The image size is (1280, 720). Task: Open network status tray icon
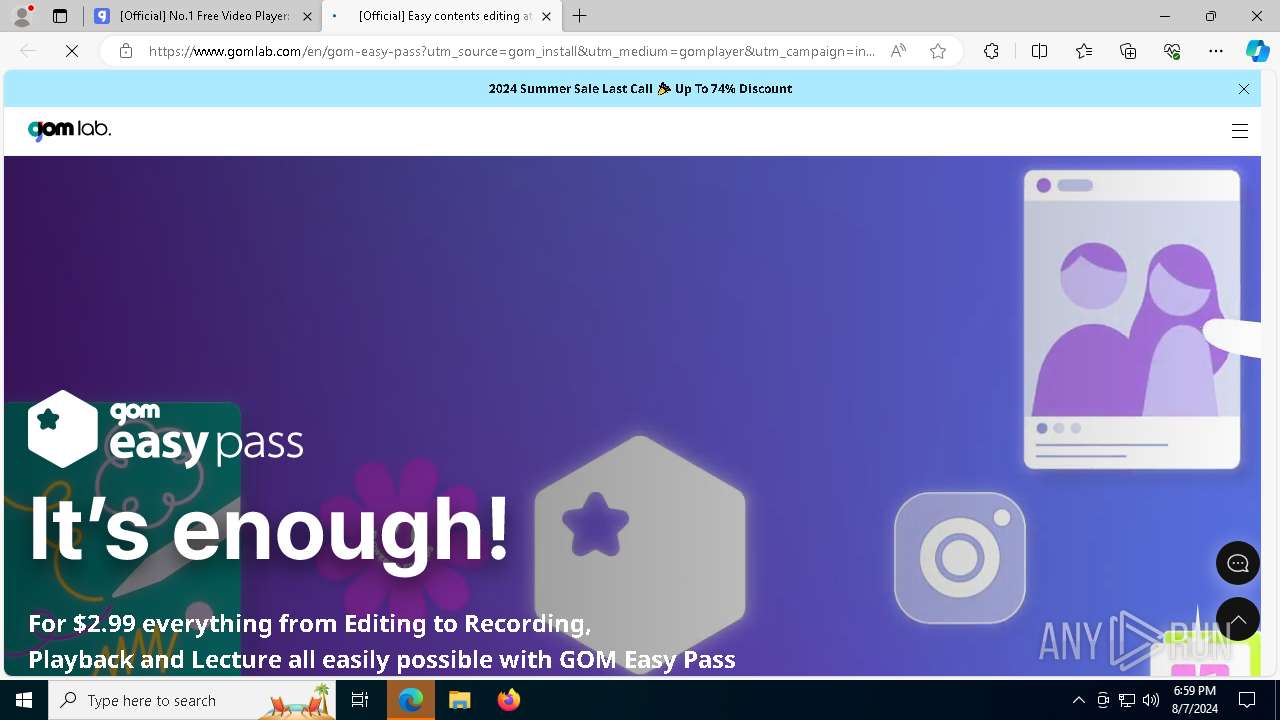point(1127,700)
